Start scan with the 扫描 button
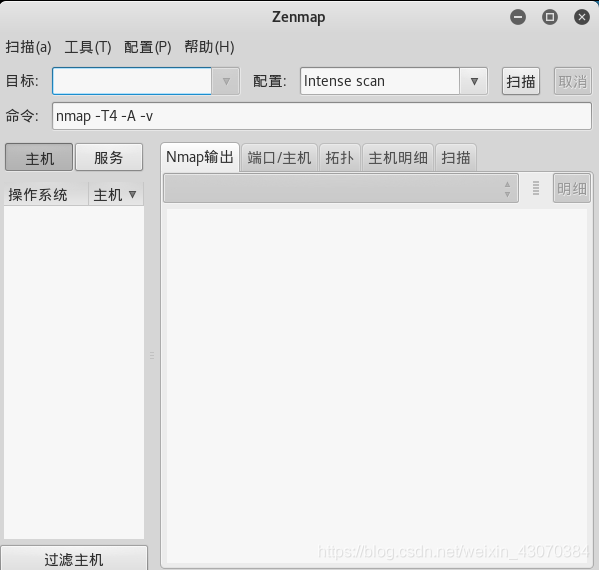Screen dimensions: 599x570 [x=521, y=81]
